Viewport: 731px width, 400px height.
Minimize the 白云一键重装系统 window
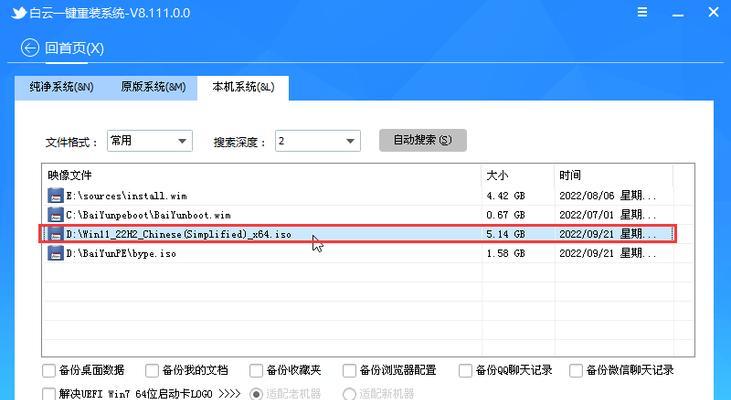(678, 13)
